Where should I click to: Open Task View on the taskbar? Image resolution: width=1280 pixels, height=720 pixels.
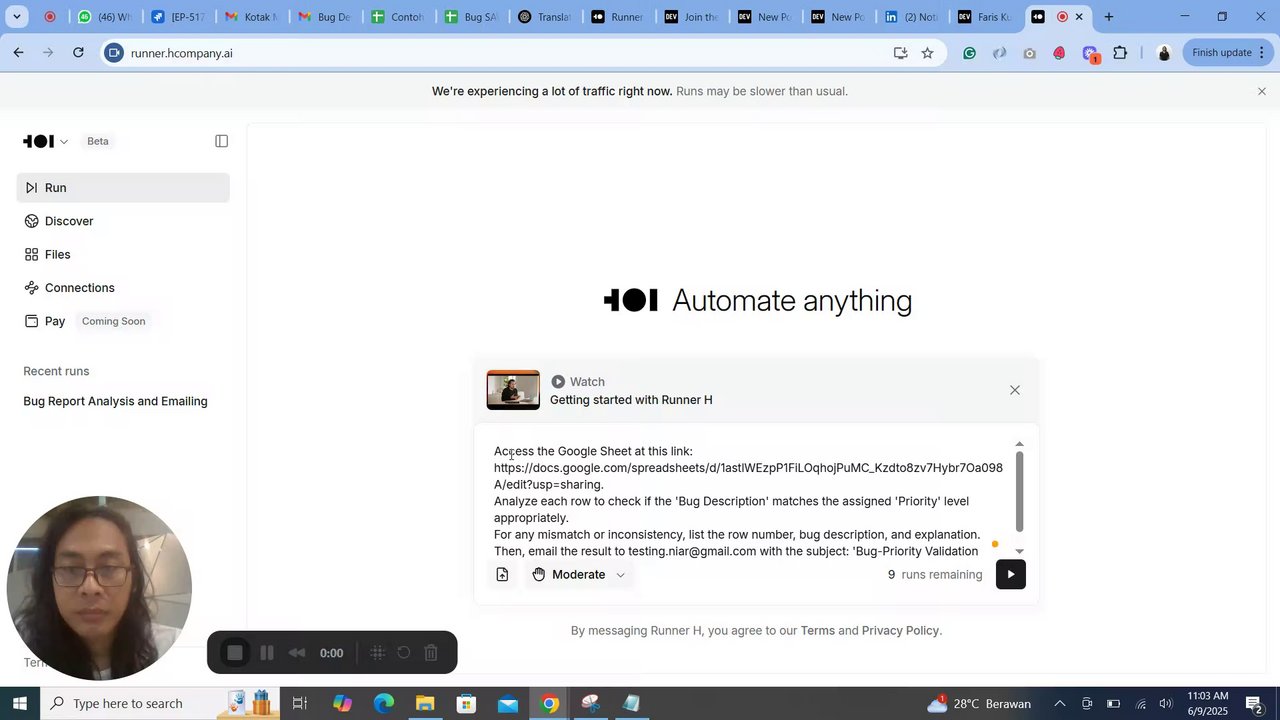(x=299, y=703)
